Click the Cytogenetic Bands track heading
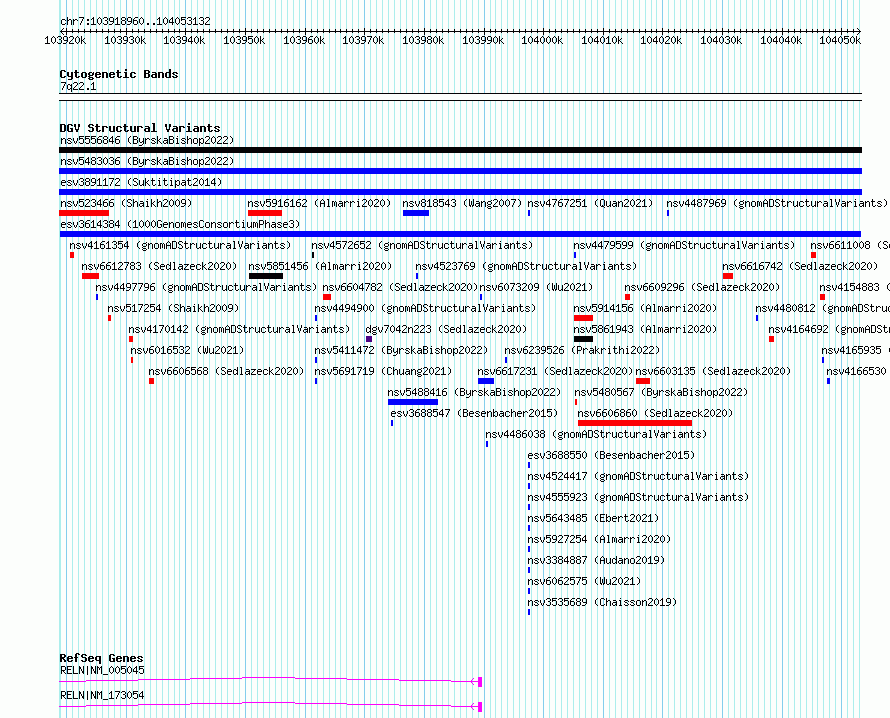The width and height of the screenshot is (890, 718). coord(119,74)
